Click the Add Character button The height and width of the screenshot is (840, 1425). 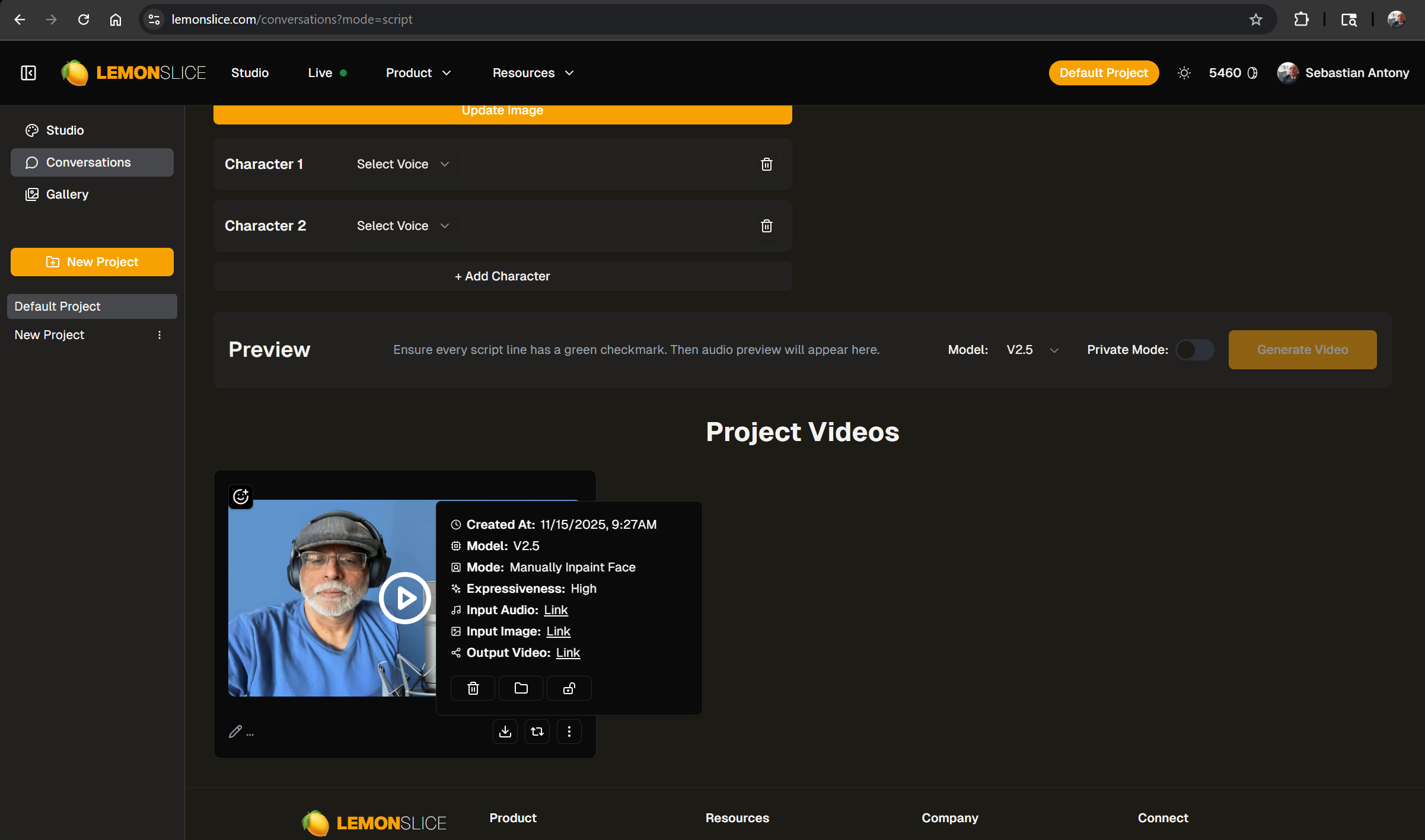tap(502, 276)
